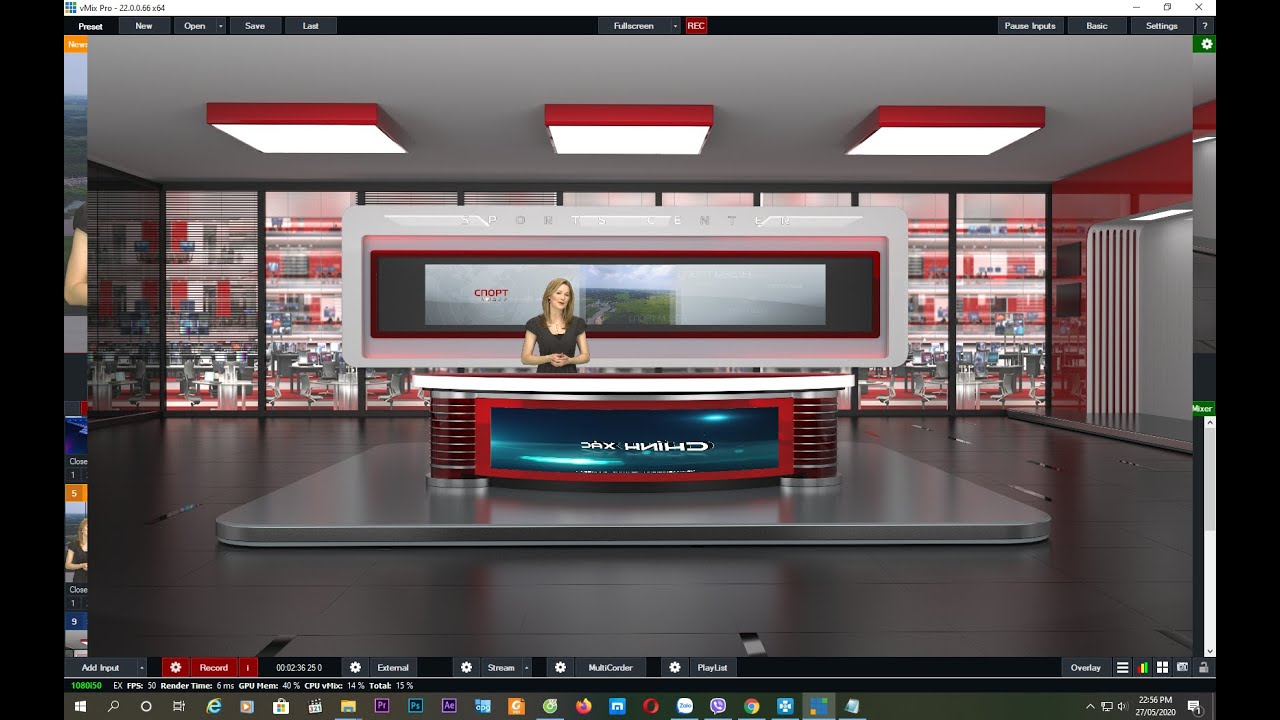Toggle Pause Inputs
The width and height of the screenshot is (1280, 720).
1030,26
